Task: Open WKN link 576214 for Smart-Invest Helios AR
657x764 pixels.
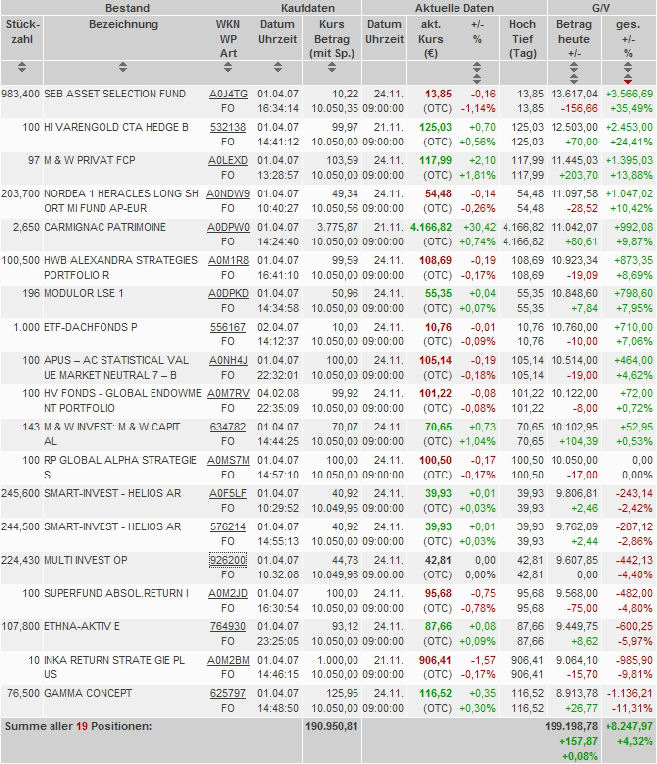Action: [228, 527]
